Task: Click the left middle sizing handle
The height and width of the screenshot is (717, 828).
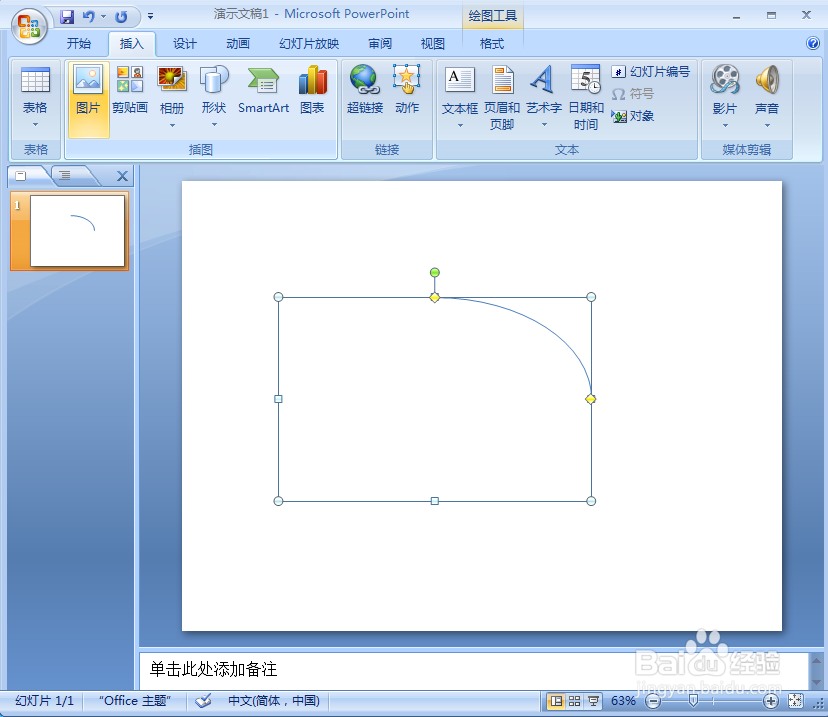Action: [x=278, y=399]
